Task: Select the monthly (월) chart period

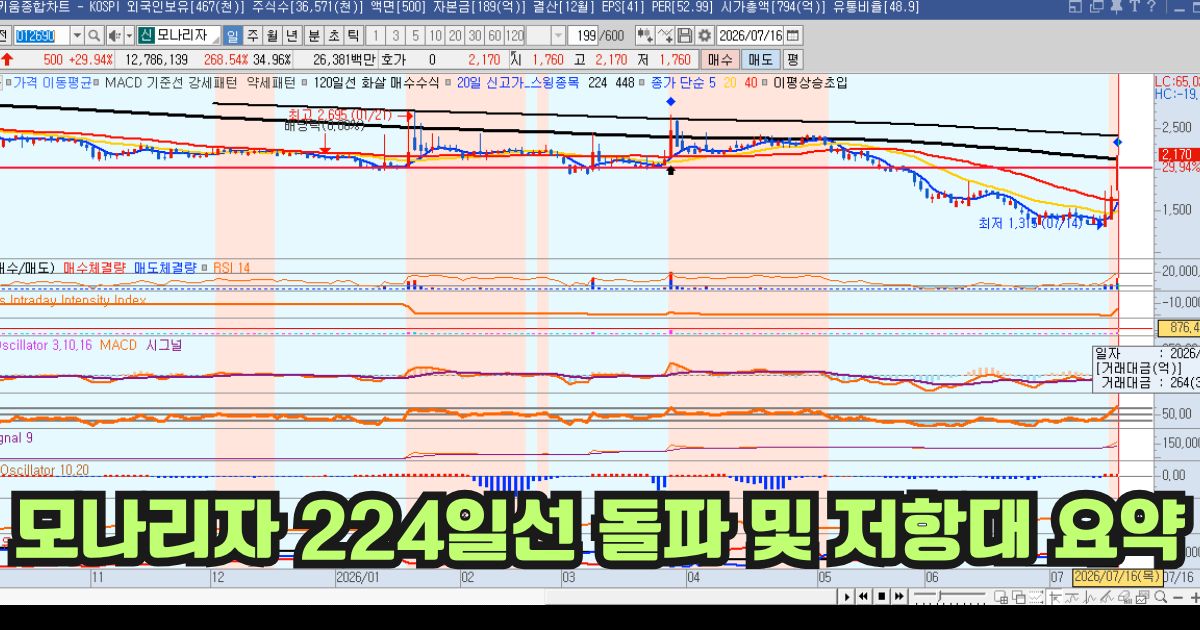Action: pos(272,36)
